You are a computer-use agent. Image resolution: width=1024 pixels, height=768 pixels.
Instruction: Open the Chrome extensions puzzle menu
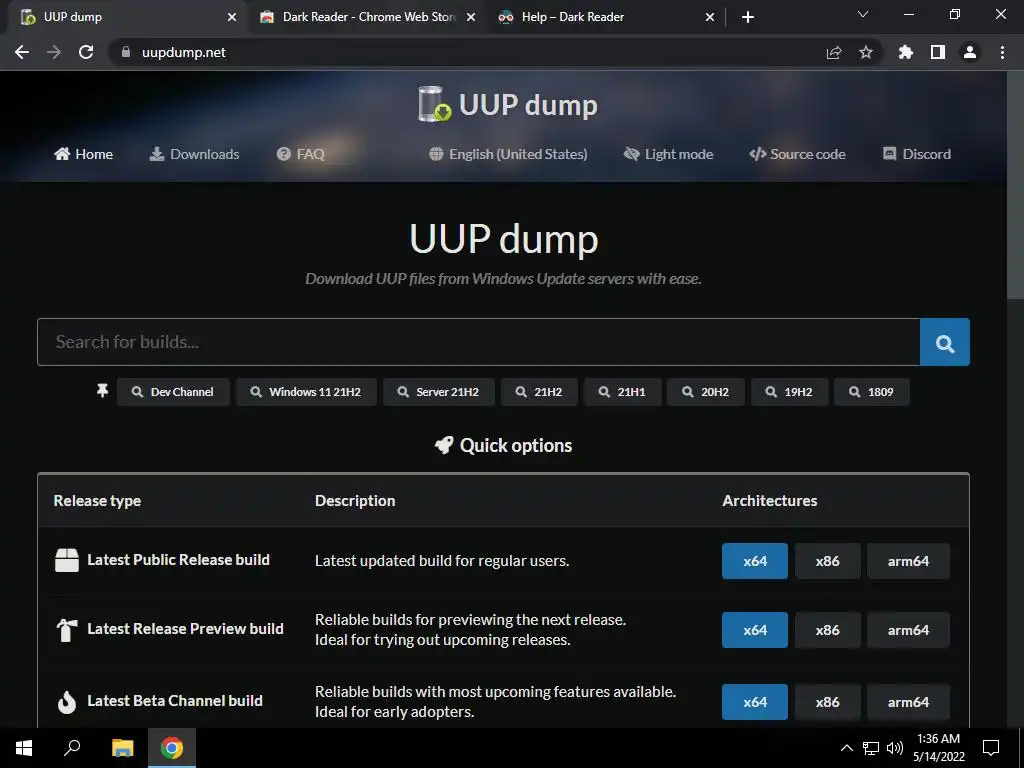click(x=906, y=52)
